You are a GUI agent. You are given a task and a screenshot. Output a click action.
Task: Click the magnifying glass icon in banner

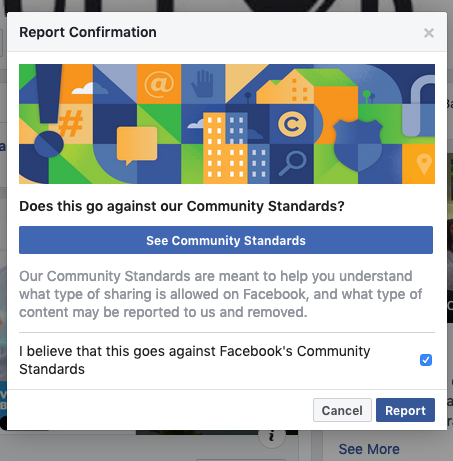click(x=292, y=163)
